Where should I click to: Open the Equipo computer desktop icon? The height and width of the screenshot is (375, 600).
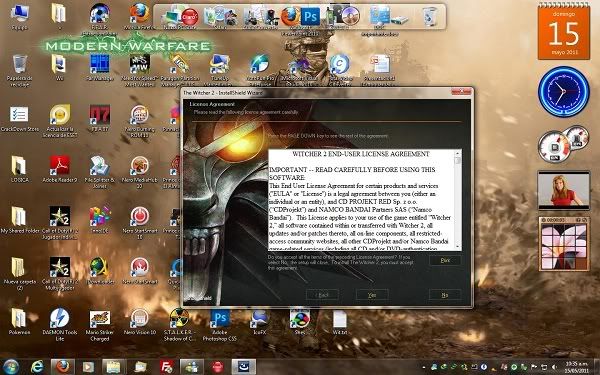[20, 16]
